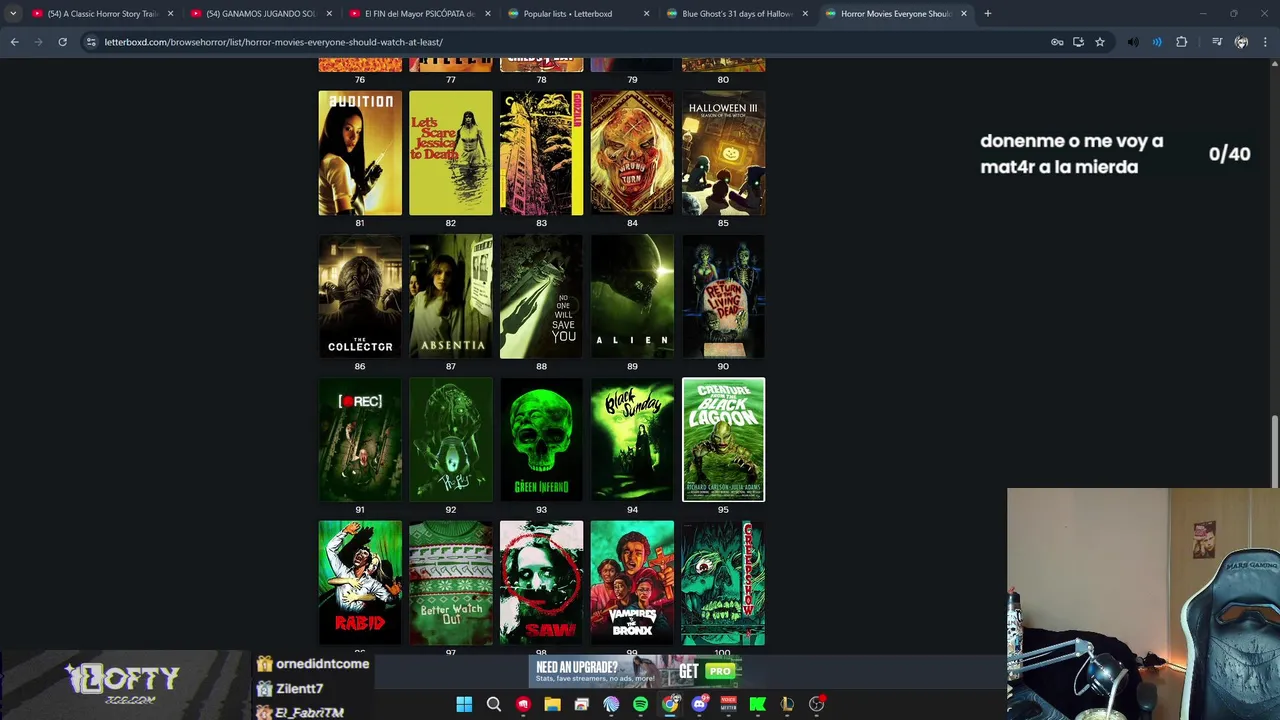Reload the Letterboxd page

coord(62,42)
